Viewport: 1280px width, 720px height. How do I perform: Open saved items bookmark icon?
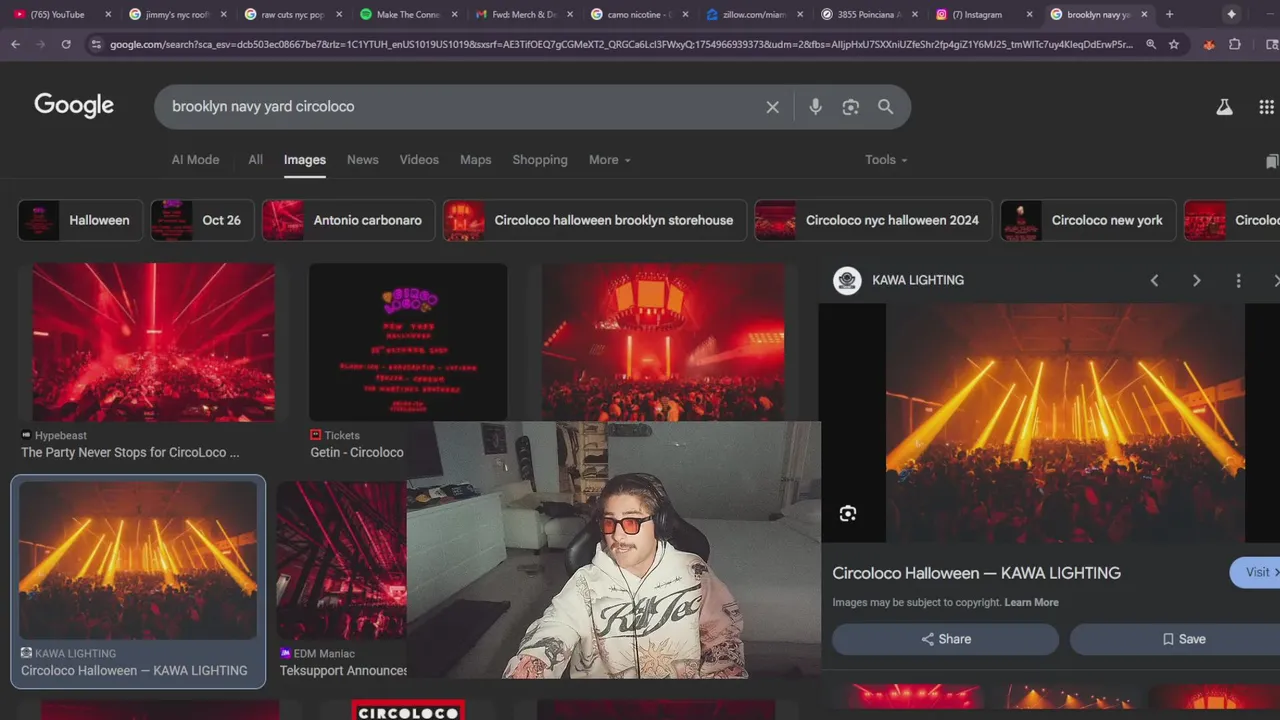1271,161
